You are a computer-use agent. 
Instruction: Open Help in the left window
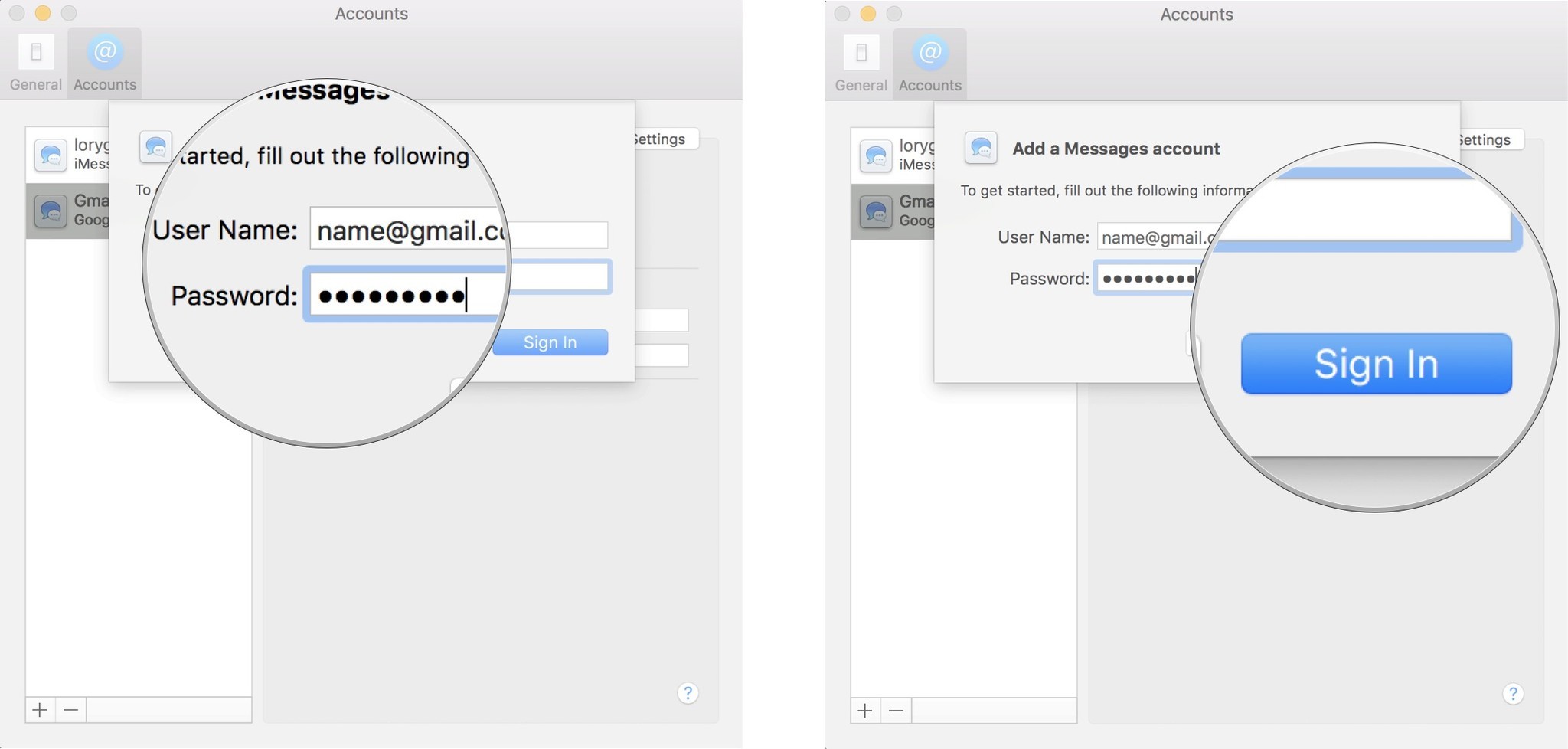point(688,693)
